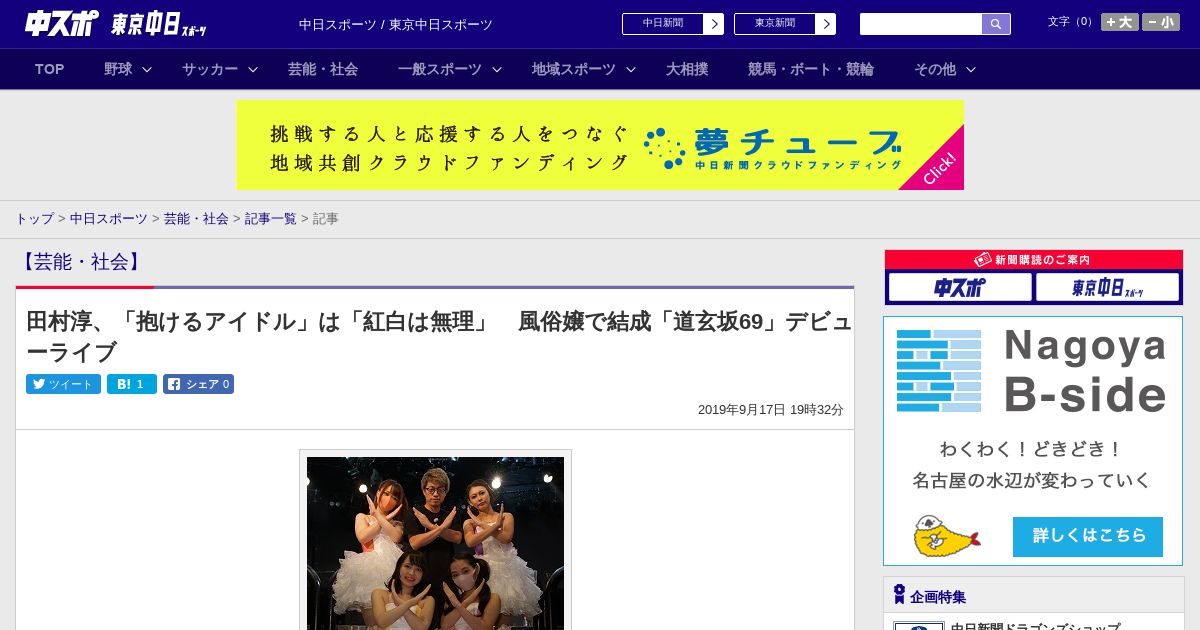Go to TOP menu item
This screenshot has width=1200, height=630.
[x=50, y=69]
